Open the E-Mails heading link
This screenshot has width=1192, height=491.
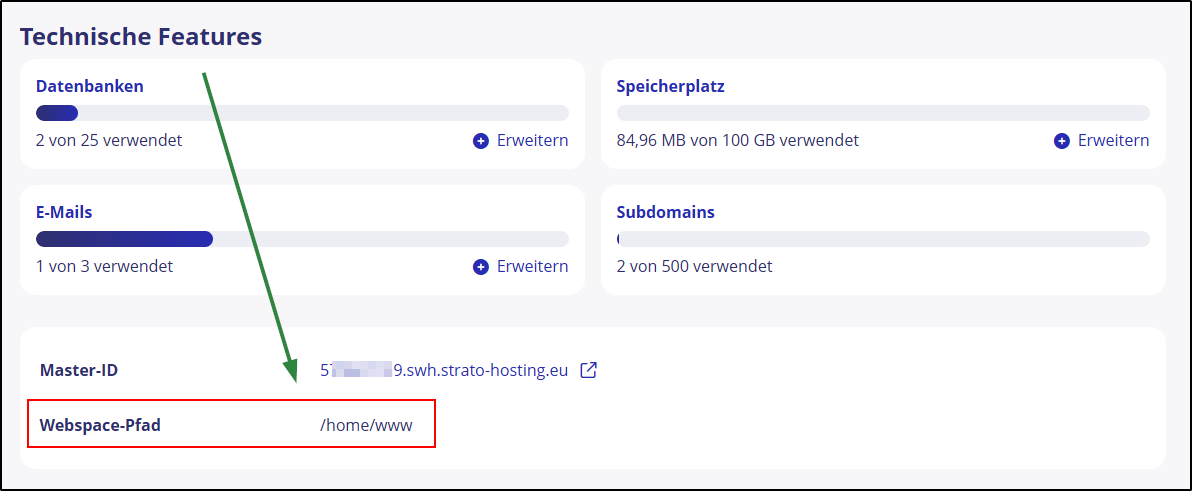click(64, 212)
